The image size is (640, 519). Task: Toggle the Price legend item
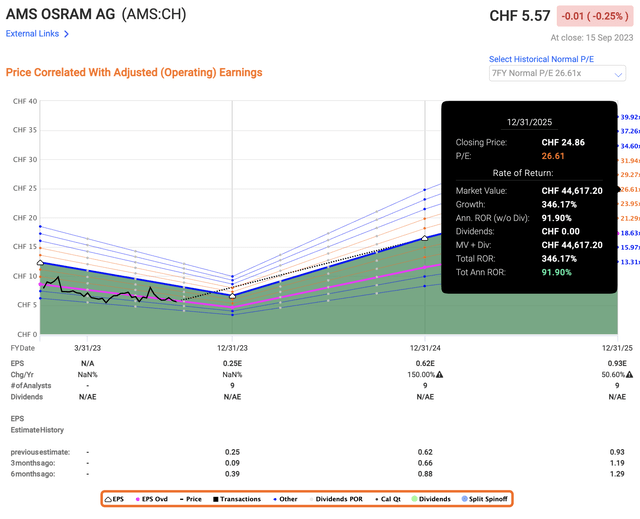click(x=191, y=499)
